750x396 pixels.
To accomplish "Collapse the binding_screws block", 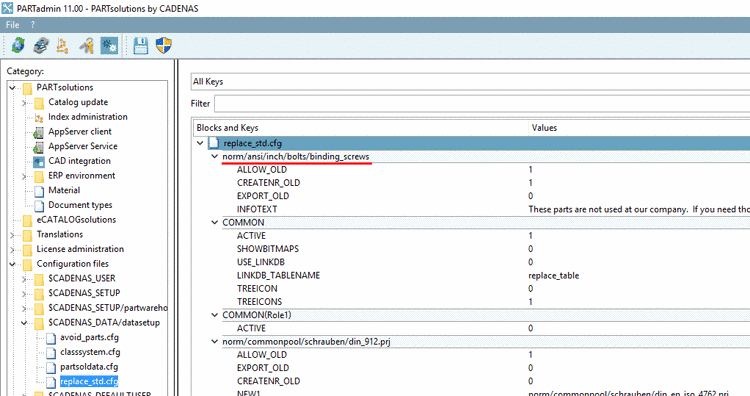I will pos(215,156).
